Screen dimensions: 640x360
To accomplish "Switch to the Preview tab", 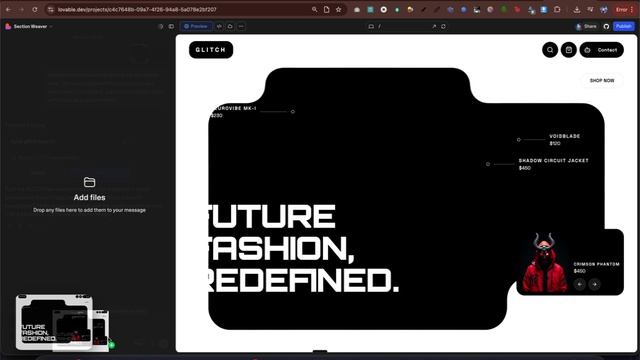I will click(x=196, y=26).
